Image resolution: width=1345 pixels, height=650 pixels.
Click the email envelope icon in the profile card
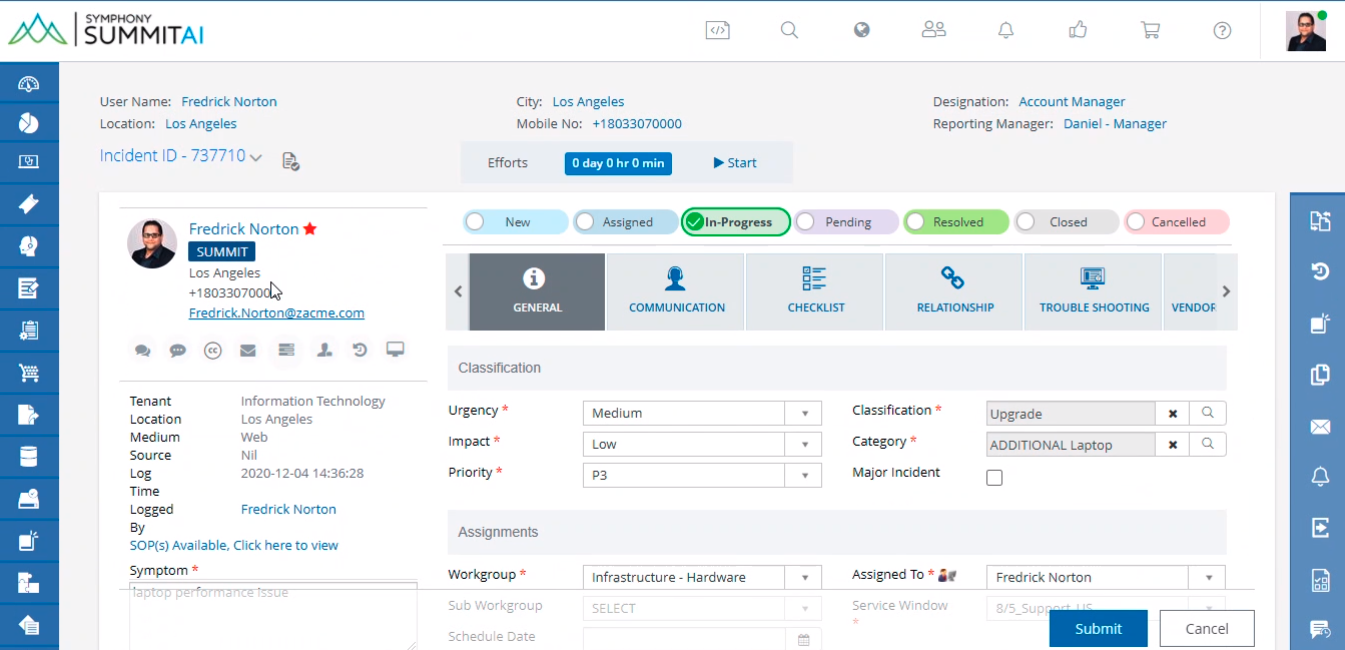(246, 350)
